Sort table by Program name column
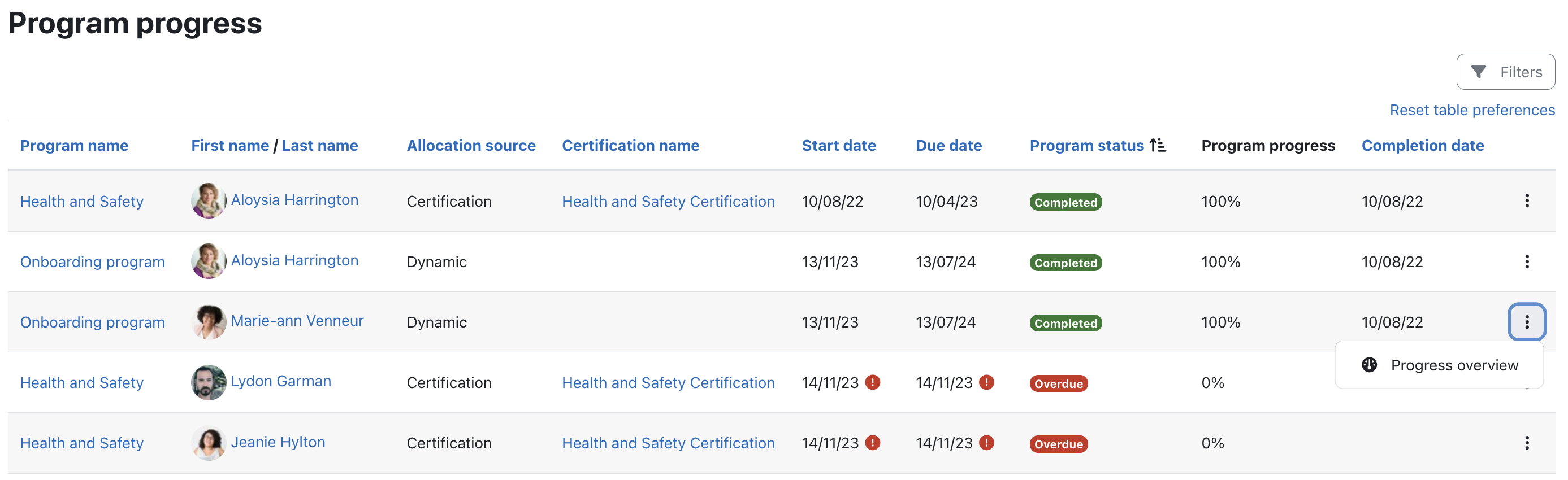The image size is (1568, 480). (x=74, y=145)
